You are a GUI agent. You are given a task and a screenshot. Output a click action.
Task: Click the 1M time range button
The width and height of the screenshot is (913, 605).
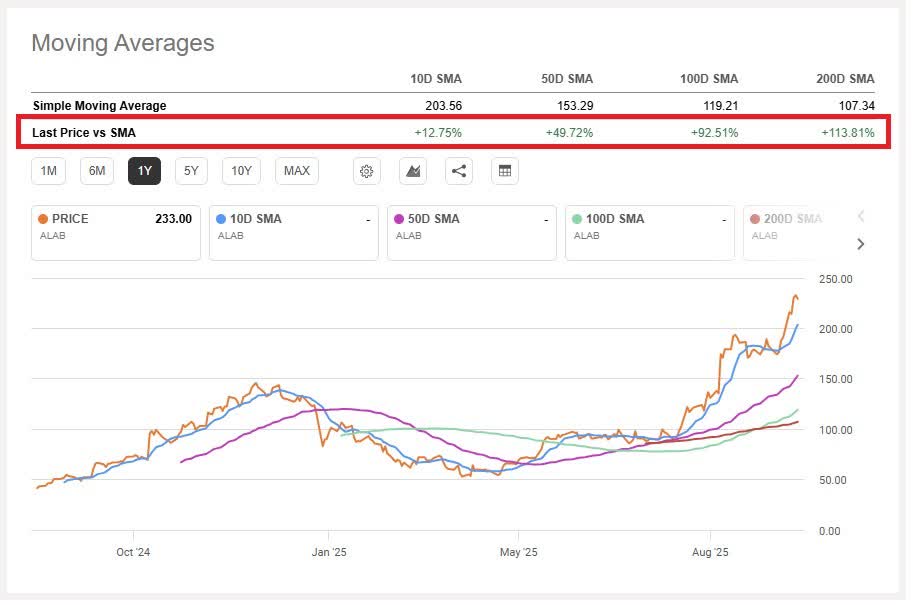48,171
